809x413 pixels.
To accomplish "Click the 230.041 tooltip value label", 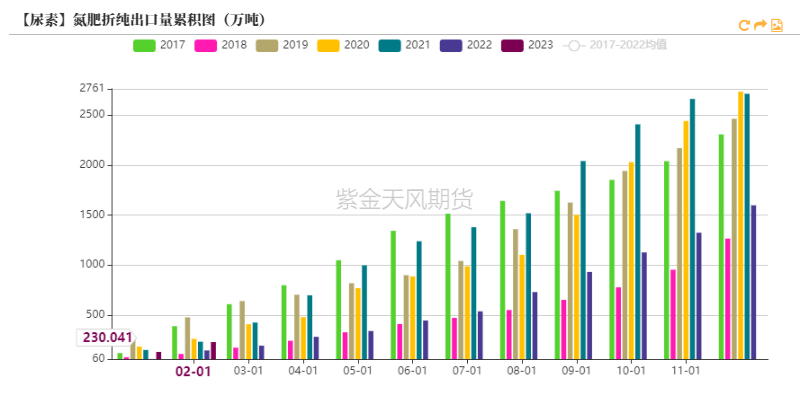I will click(107, 338).
